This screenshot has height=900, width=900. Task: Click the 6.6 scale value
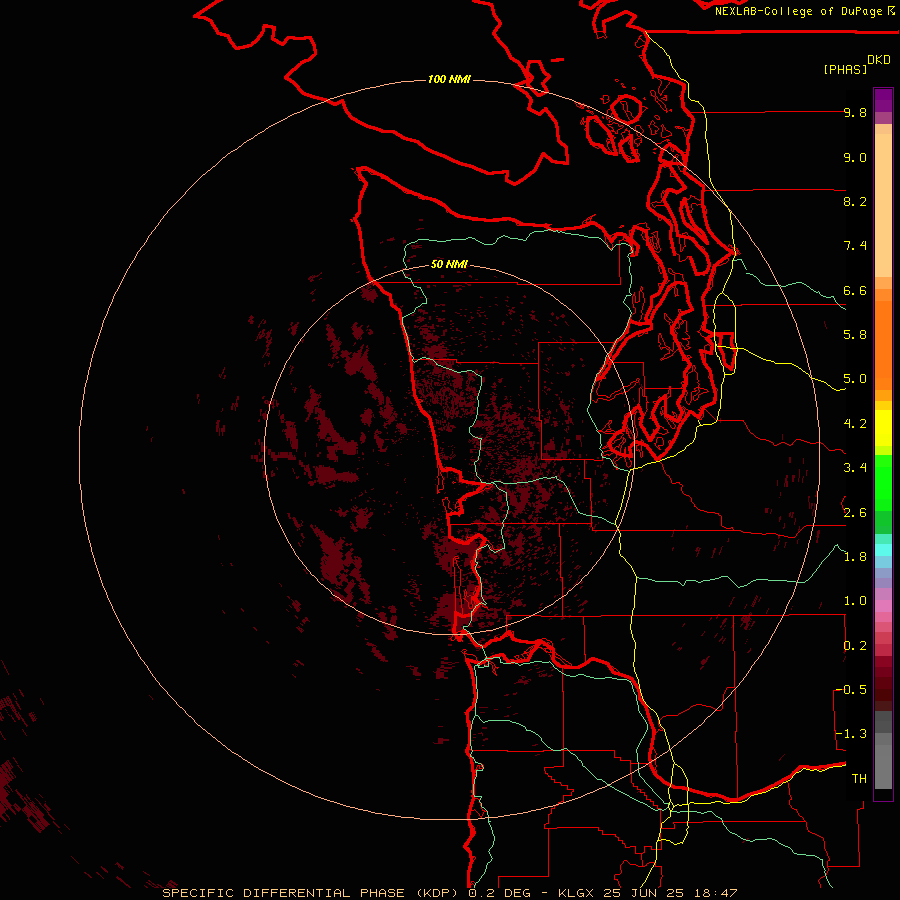pyautogui.click(x=855, y=290)
